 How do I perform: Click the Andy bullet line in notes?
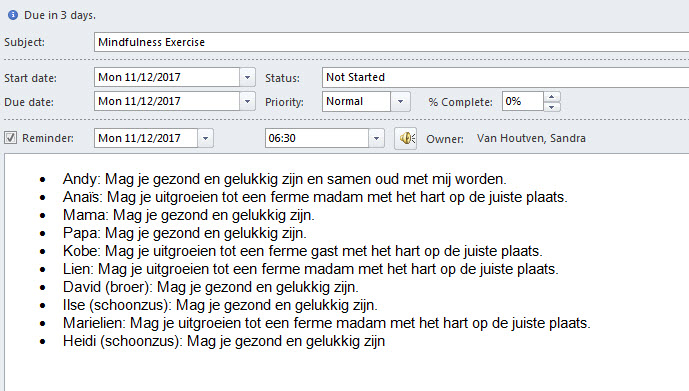[284, 179]
